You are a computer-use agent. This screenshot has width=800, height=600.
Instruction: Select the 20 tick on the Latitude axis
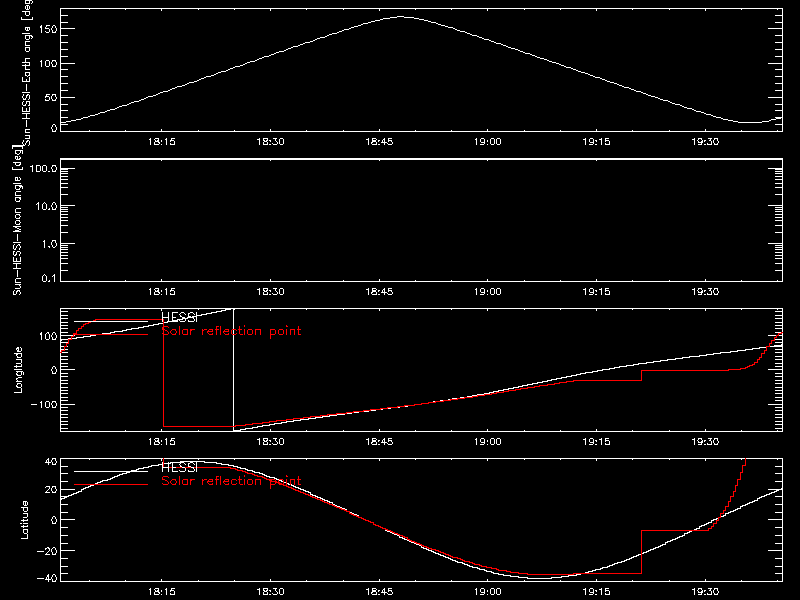[x=51, y=490]
